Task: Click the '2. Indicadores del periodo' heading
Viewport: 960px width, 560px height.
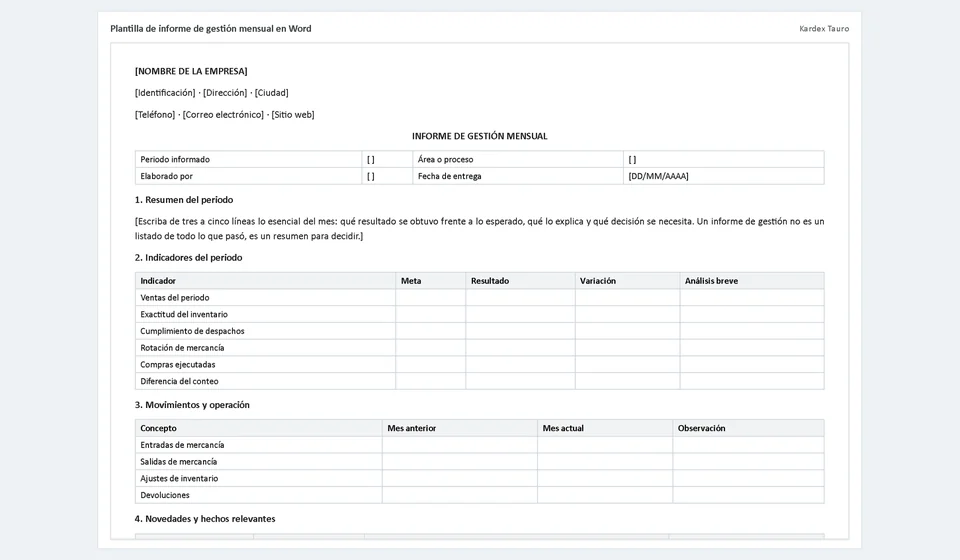Action: click(x=189, y=258)
